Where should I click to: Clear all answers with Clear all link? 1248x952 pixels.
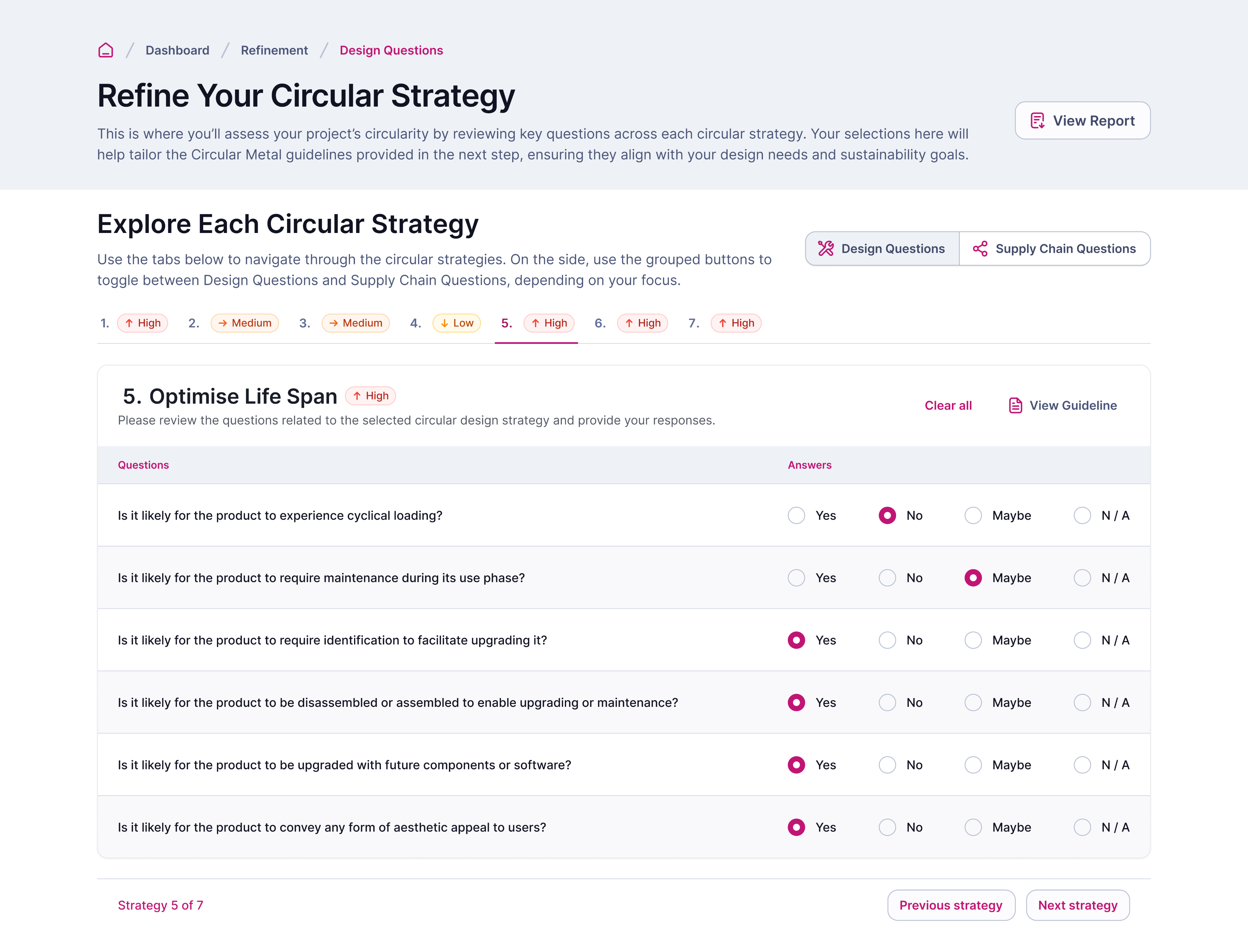(x=948, y=406)
